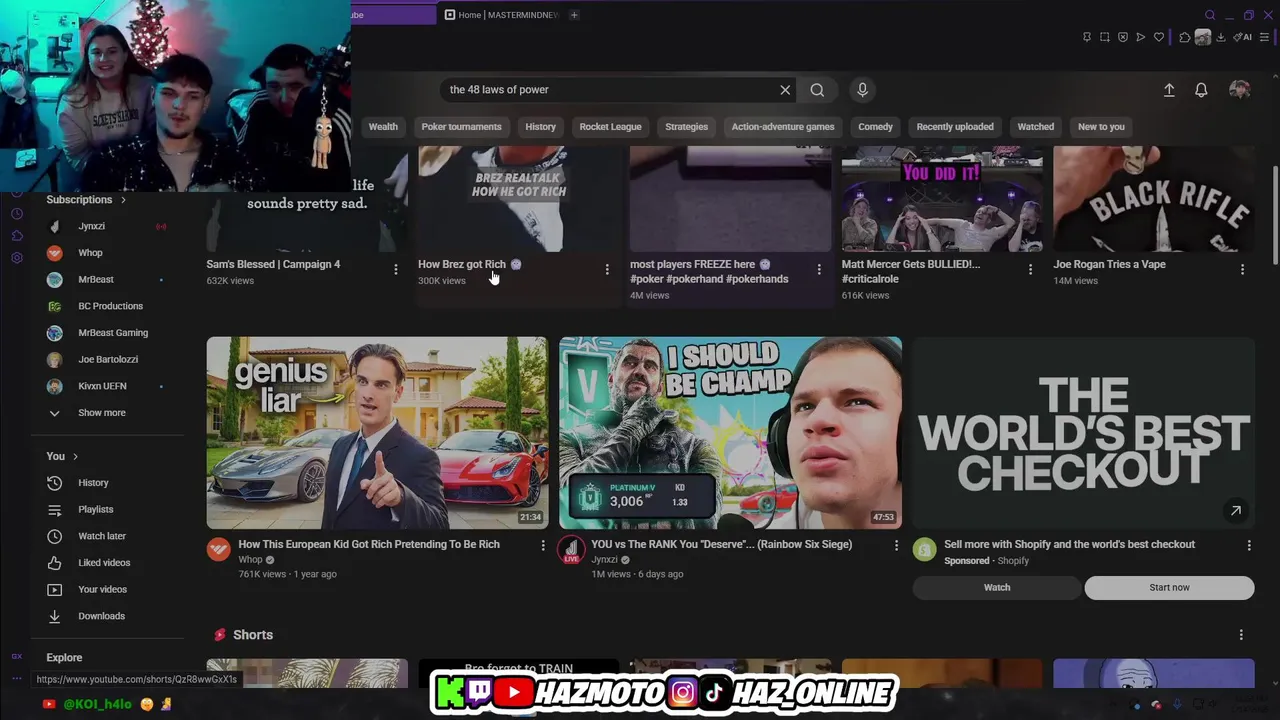Viewport: 1280px width, 720px height.
Task: Select the Rocket League filter chip
Action: 610,127
